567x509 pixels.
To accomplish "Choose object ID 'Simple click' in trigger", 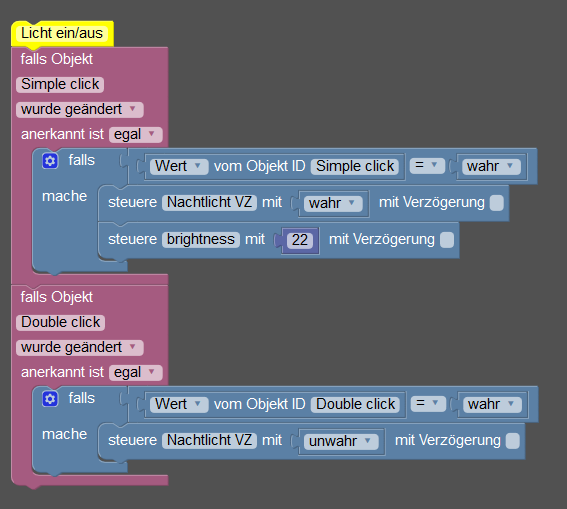I will pos(60,85).
